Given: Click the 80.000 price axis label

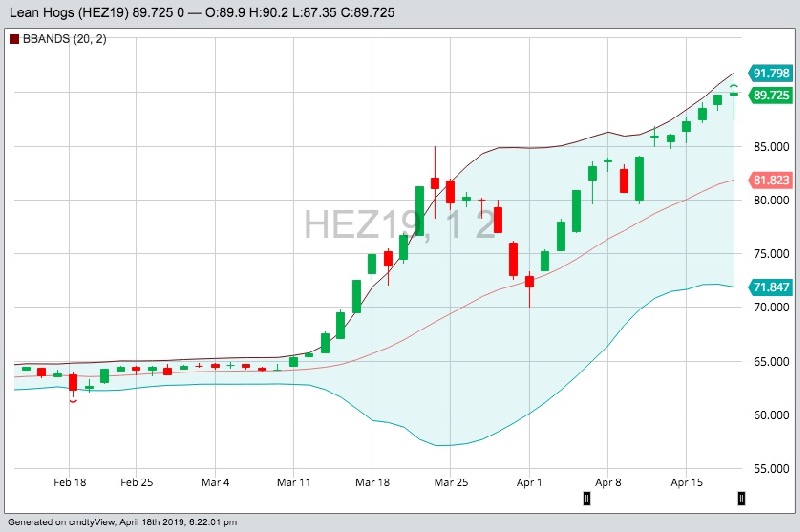Looking at the screenshot, I should pyautogui.click(x=771, y=200).
